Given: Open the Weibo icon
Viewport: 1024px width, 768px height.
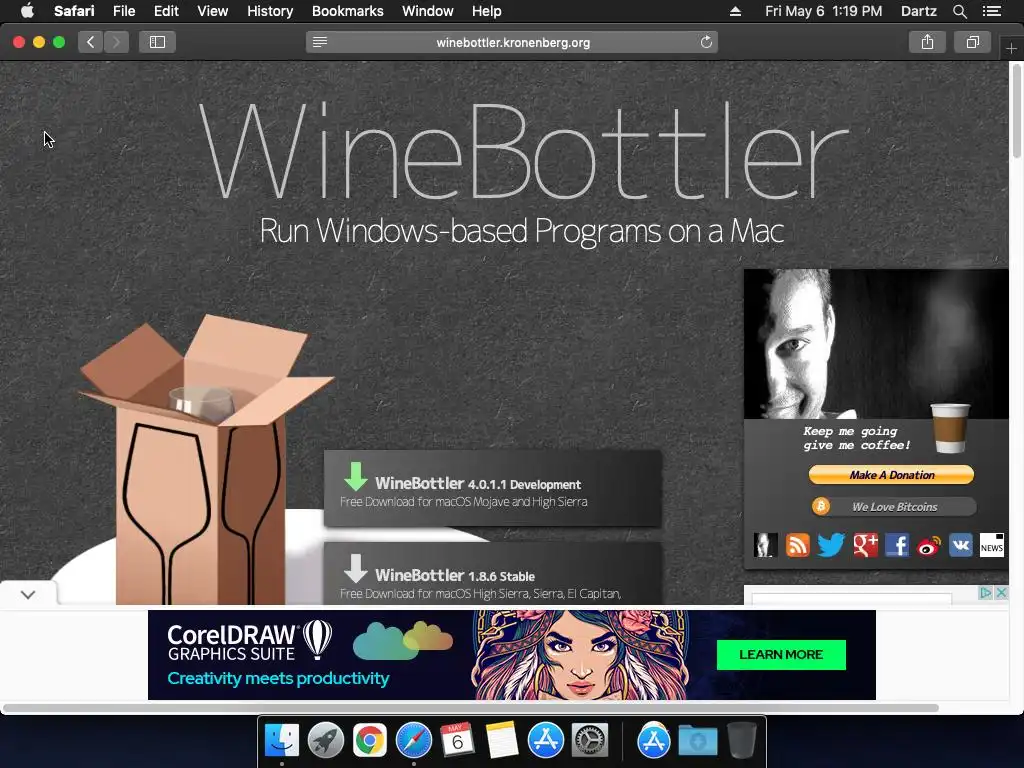Looking at the screenshot, I should click(929, 545).
